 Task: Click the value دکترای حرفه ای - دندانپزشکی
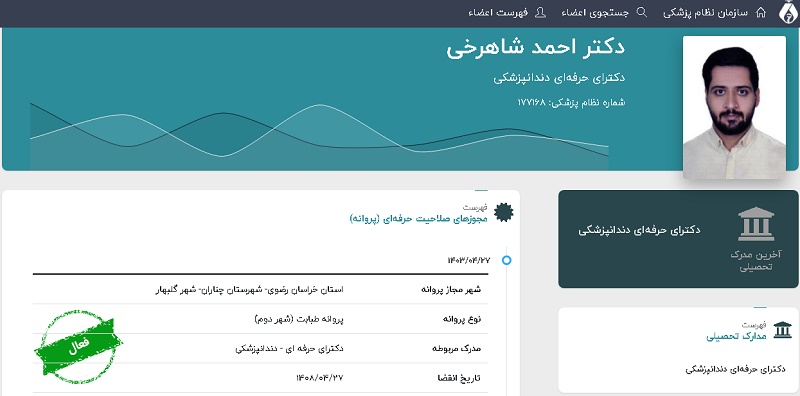(x=289, y=349)
